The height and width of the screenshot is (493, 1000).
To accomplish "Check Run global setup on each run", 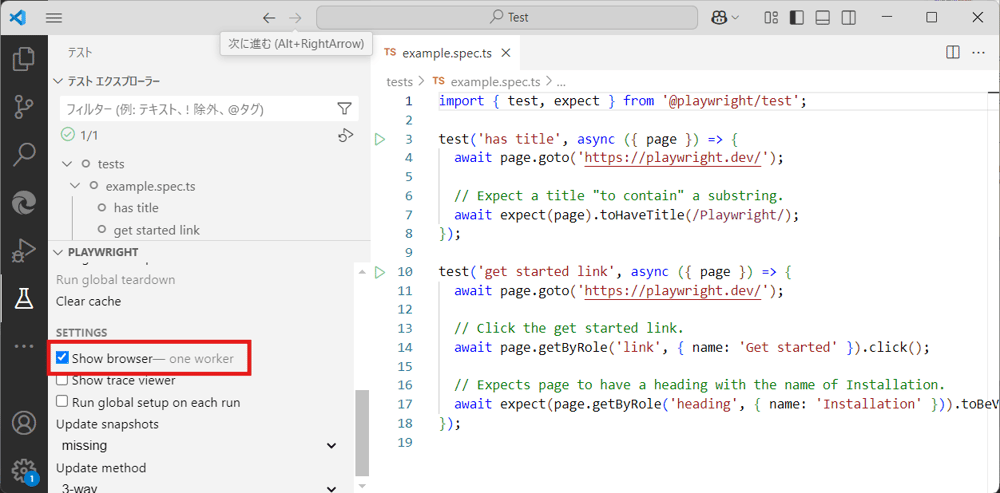I will pyautogui.click(x=62, y=402).
